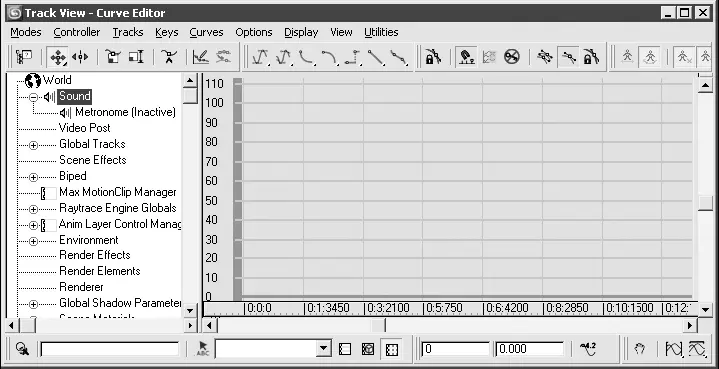
Task: Select the Scale Keys tool
Action: 113,57
